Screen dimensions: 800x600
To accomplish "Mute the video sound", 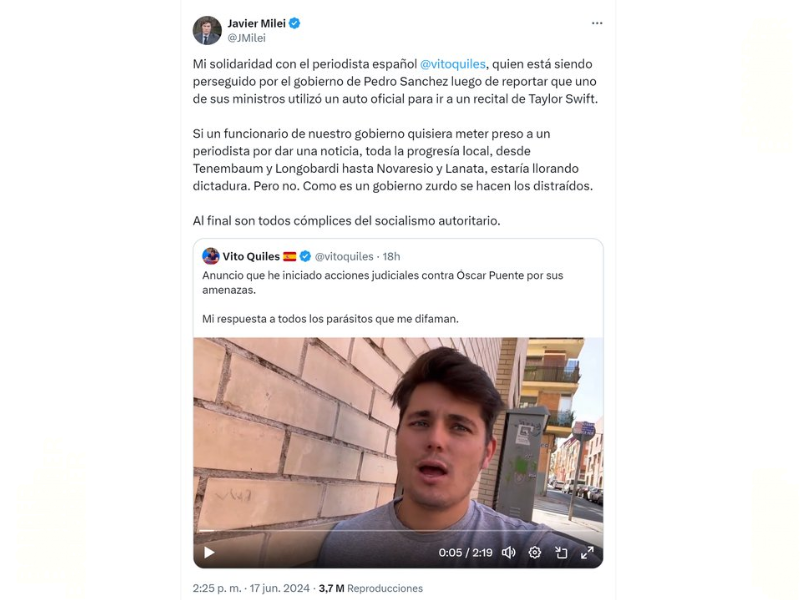I will pyautogui.click(x=509, y=552).
